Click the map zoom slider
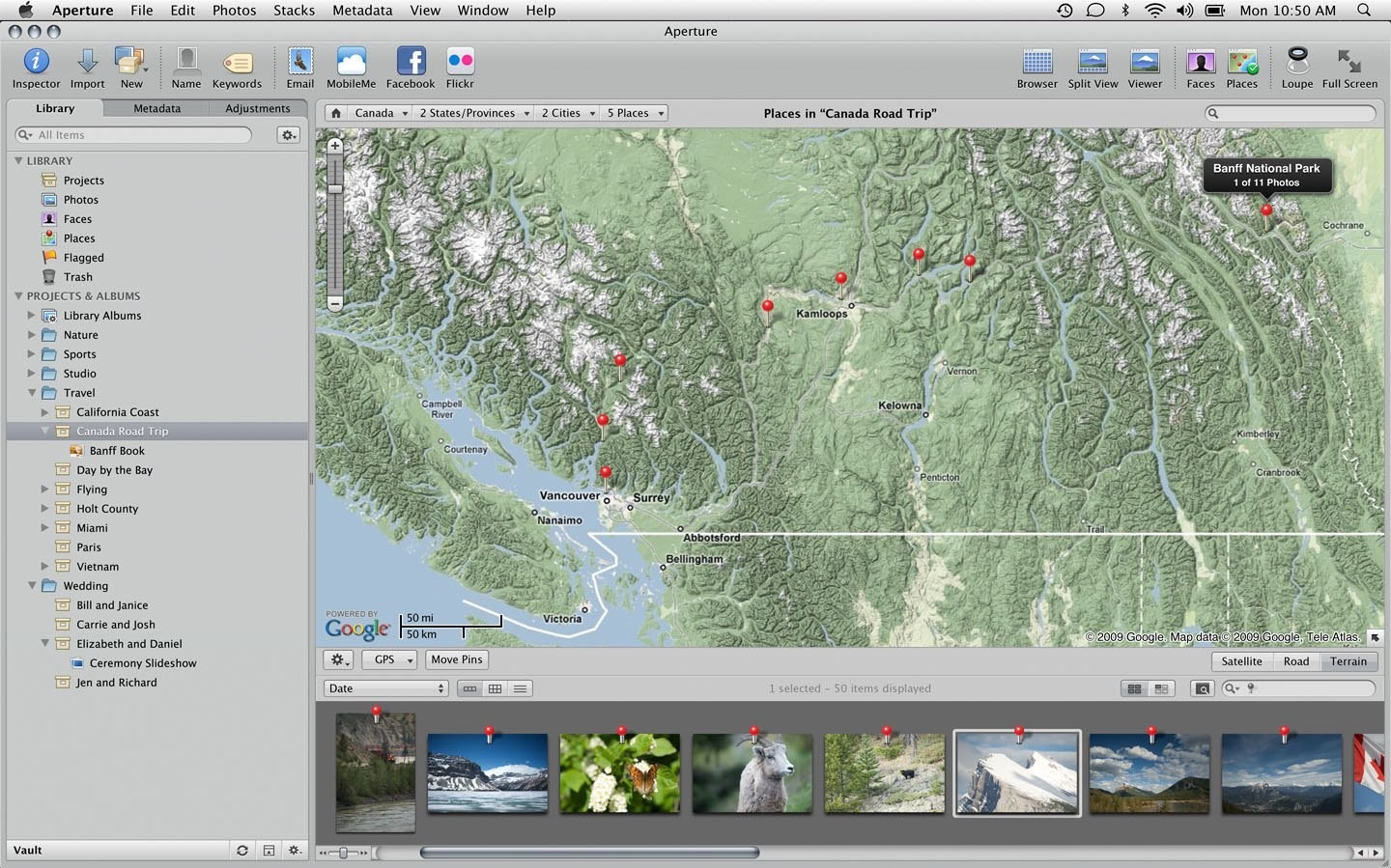The height and width of the screenshot is (868, 1391). (335, 189)
